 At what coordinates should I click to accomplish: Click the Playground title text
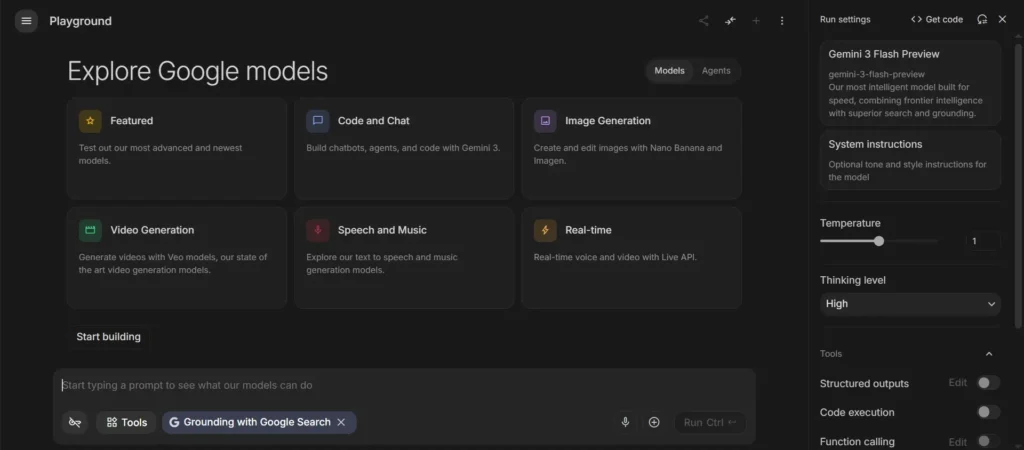pyautogui.click(x=80, y=21)
